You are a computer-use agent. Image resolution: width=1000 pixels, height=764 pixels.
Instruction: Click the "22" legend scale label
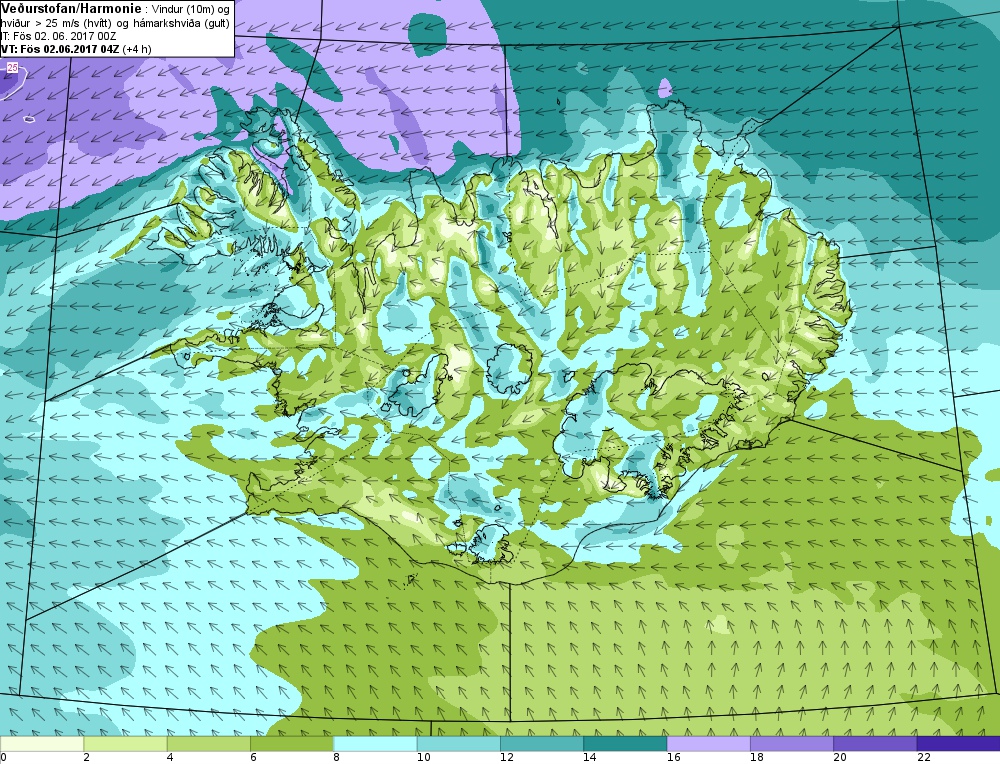pos(923,758)
